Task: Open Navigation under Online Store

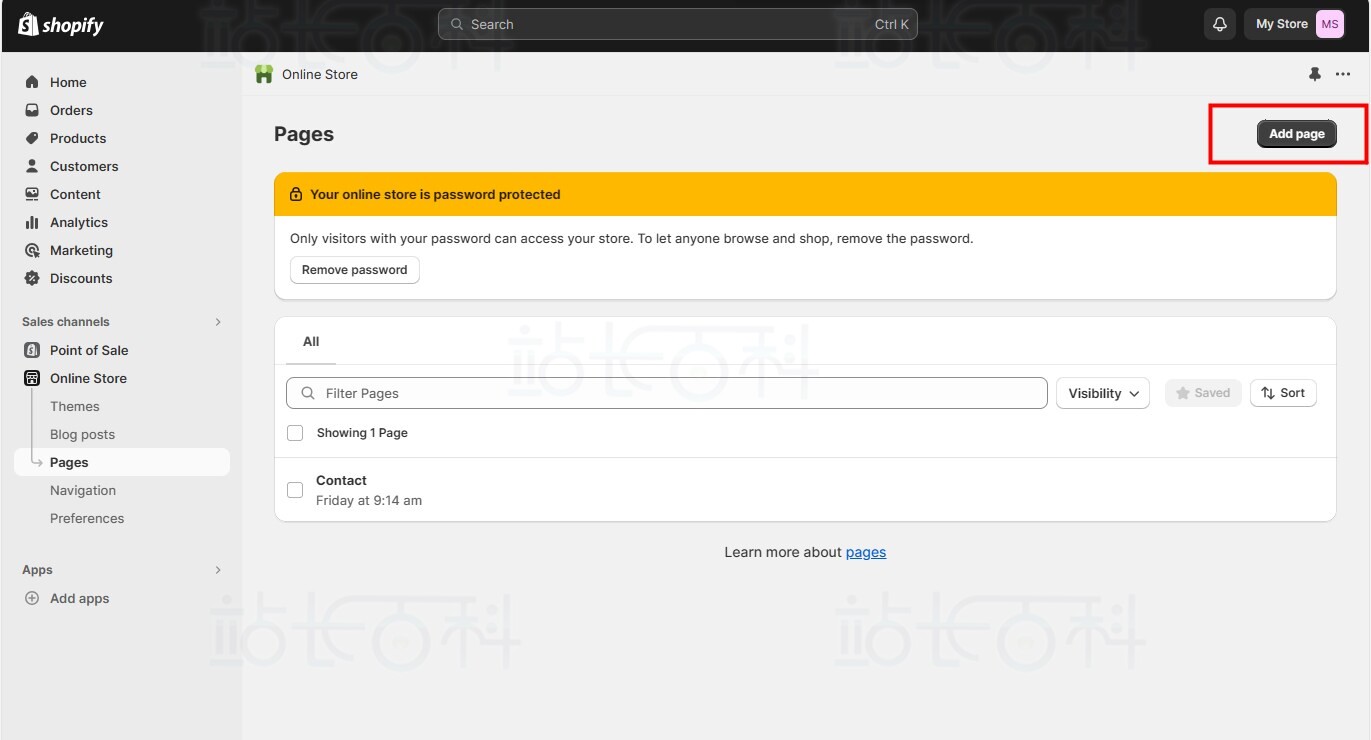Action: point(83,490)
